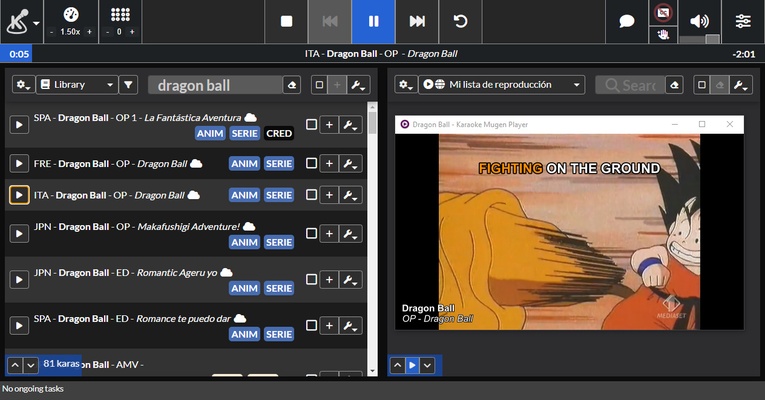Play SPA Dragon Ball OP 1 song

(19, 125)
